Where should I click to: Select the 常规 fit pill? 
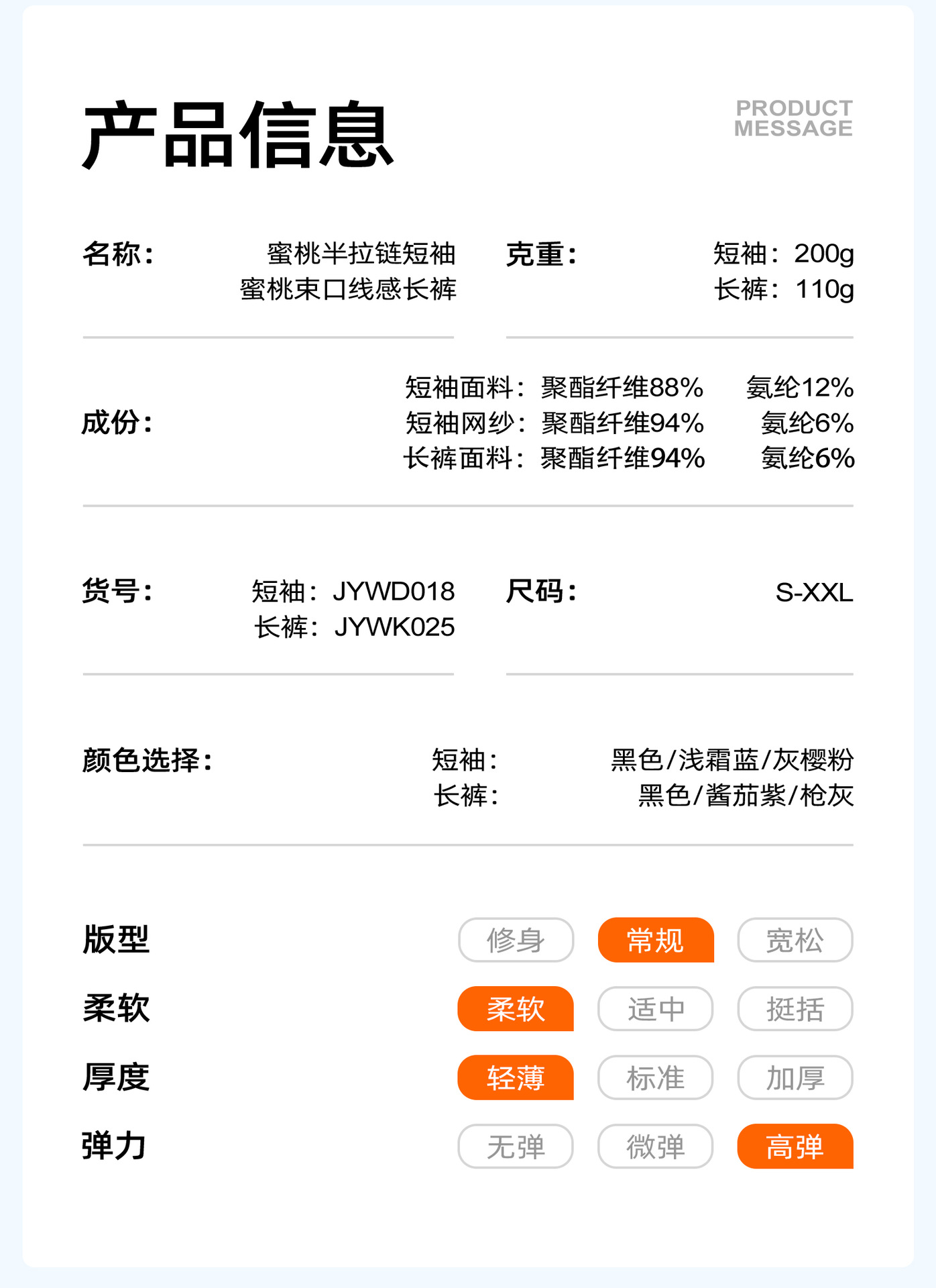pyautogui.click(x=655, y=940)
